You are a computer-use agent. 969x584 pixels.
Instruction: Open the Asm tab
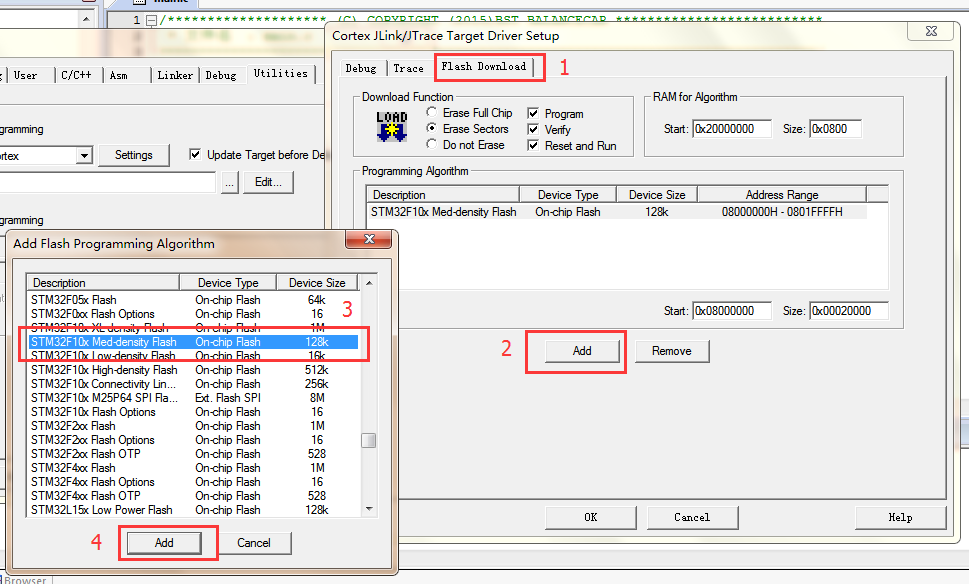[x=119, y=75]
